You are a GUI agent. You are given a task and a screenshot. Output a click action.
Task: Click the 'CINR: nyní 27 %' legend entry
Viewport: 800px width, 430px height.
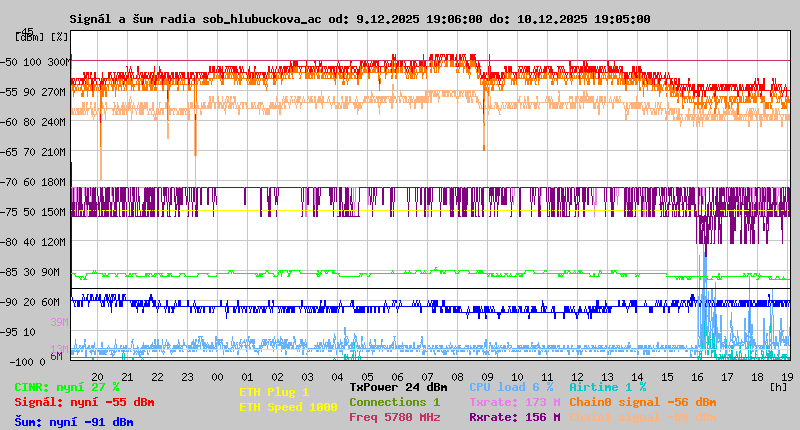pyautogui.click(x=67, y=387)
